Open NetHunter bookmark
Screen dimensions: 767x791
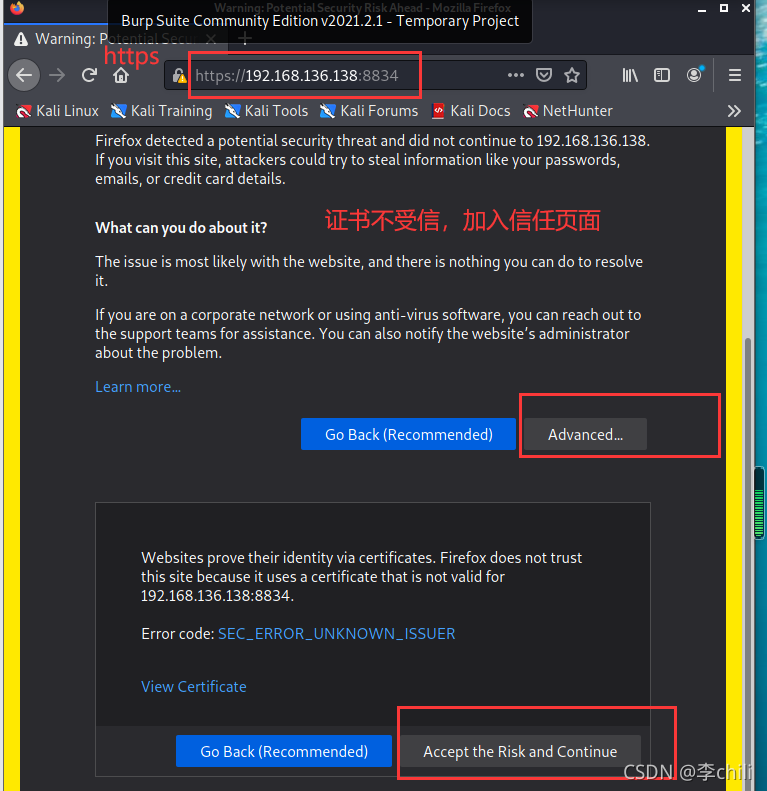(568, 111)
